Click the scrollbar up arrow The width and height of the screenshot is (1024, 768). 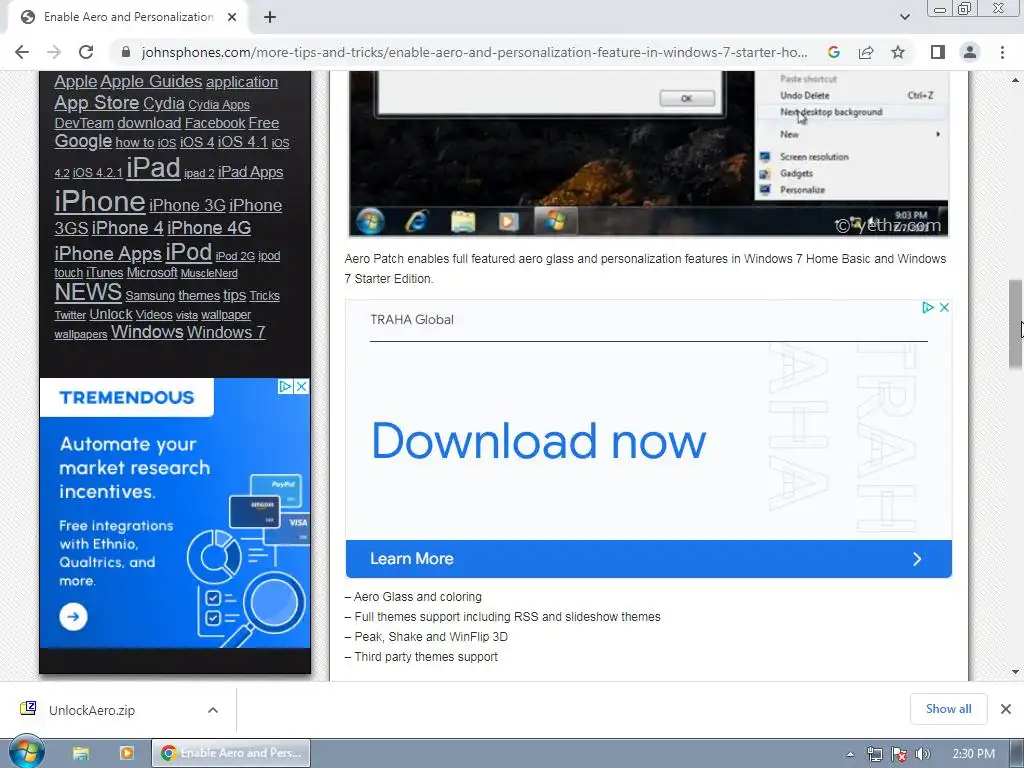(x=1015, y=80)
